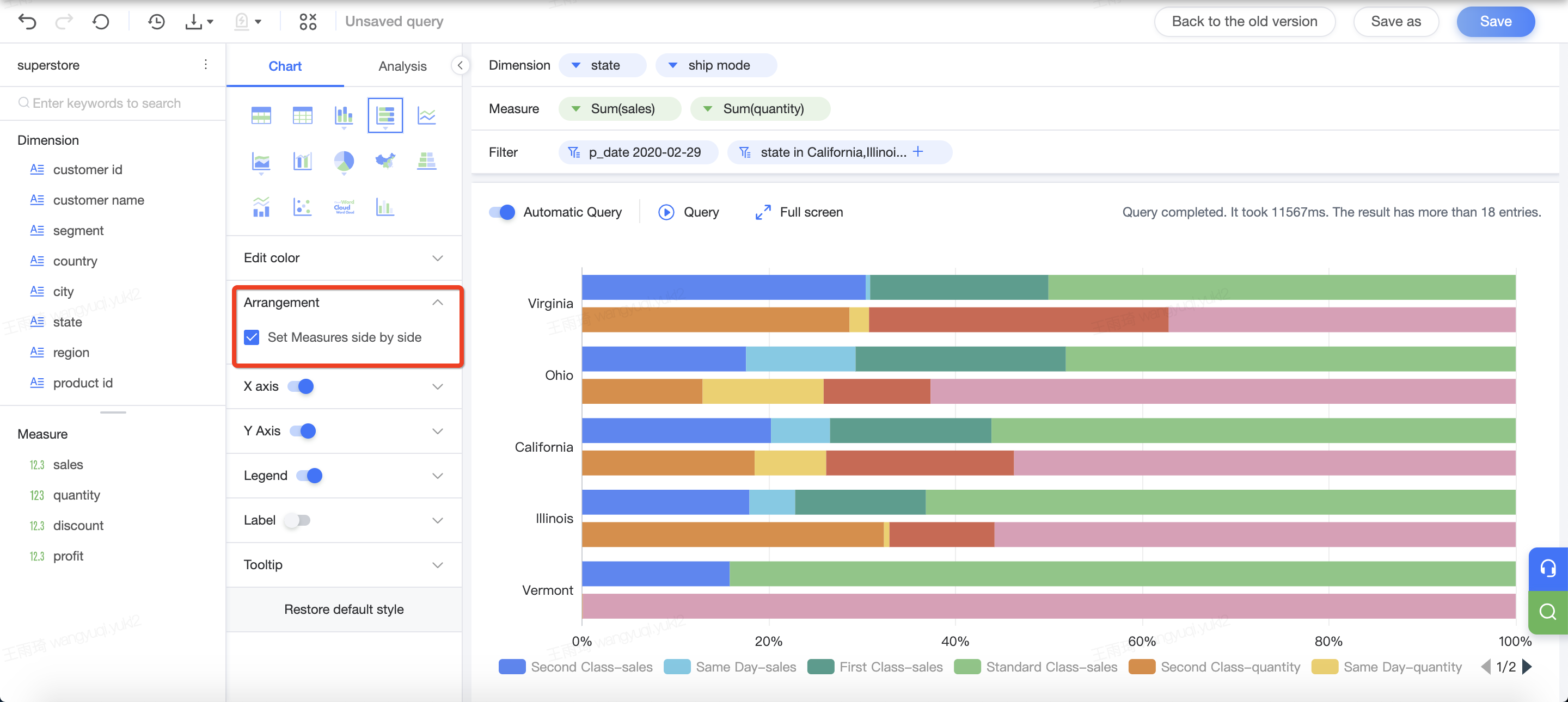Collapse the chart settings panel arrow
Viewport: 1568px width, 702px height.
[460, 65]
